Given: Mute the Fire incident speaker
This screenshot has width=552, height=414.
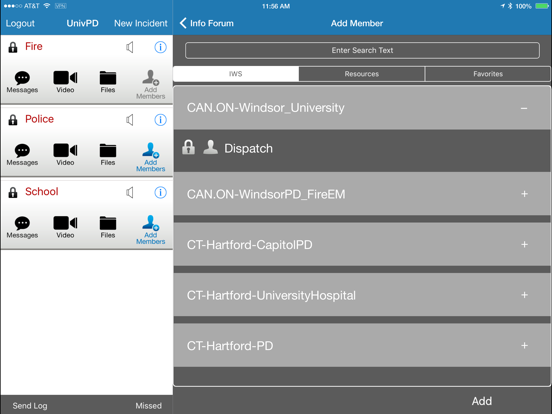Looking at the screenshot, I should tap(130, 47).
